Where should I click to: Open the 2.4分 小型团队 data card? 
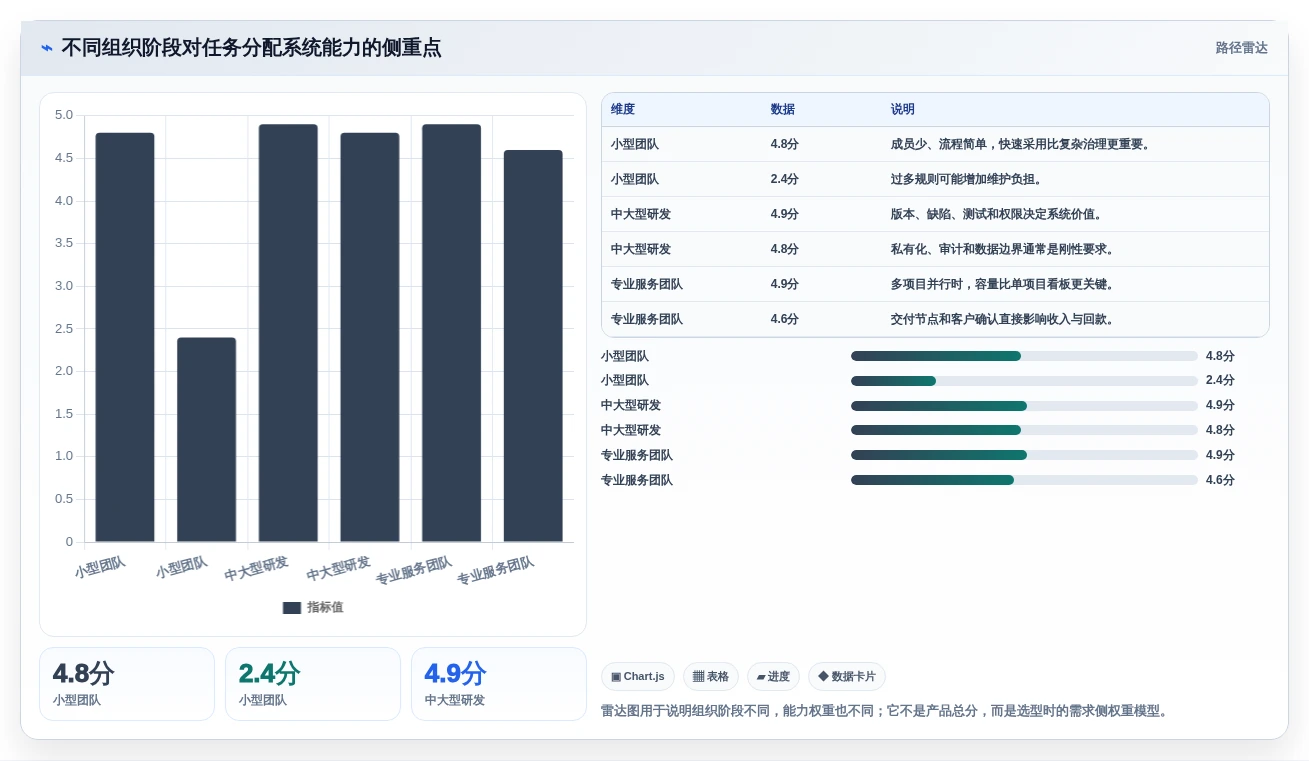[x=313, y=684]
